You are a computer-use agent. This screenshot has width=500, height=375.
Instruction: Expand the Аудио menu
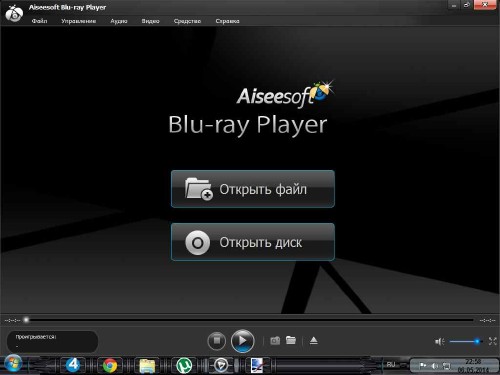[x=119, y=21]
